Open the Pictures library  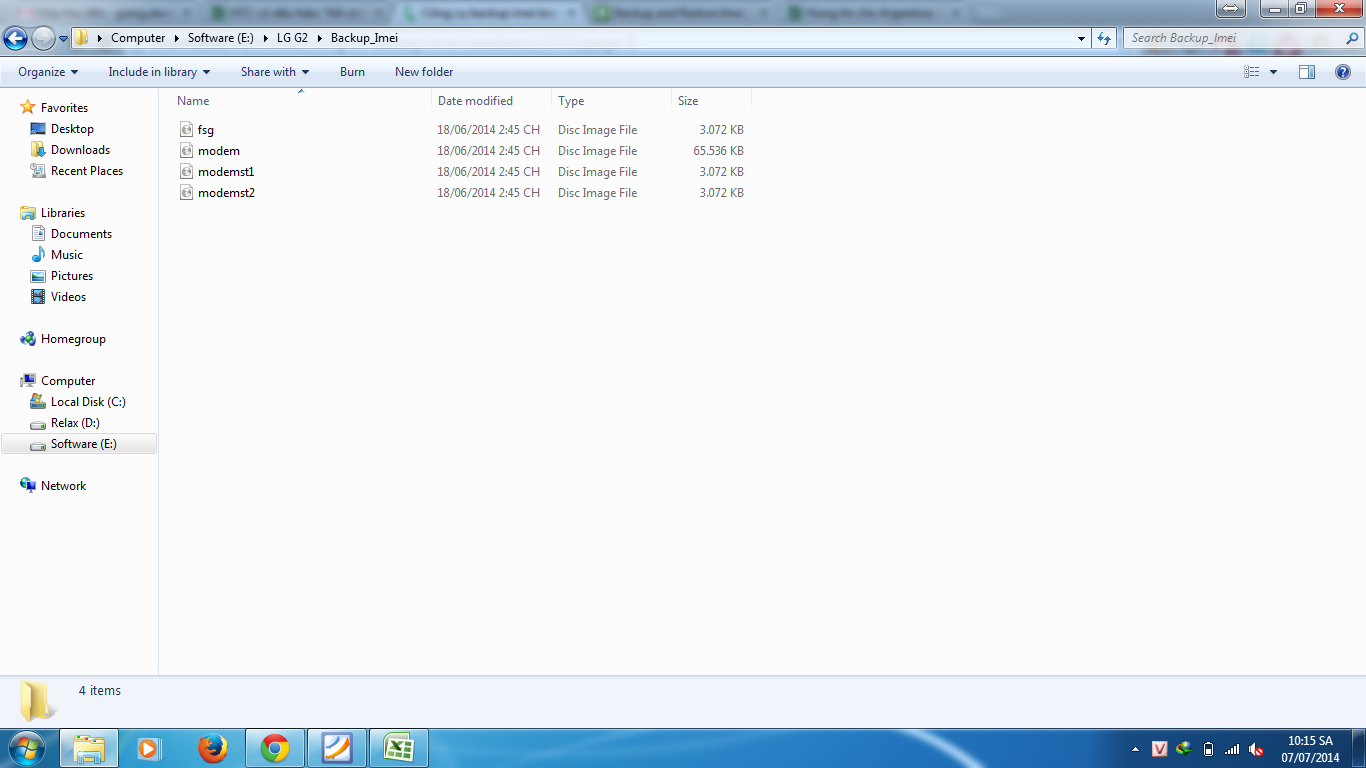[x=72, y=276]
